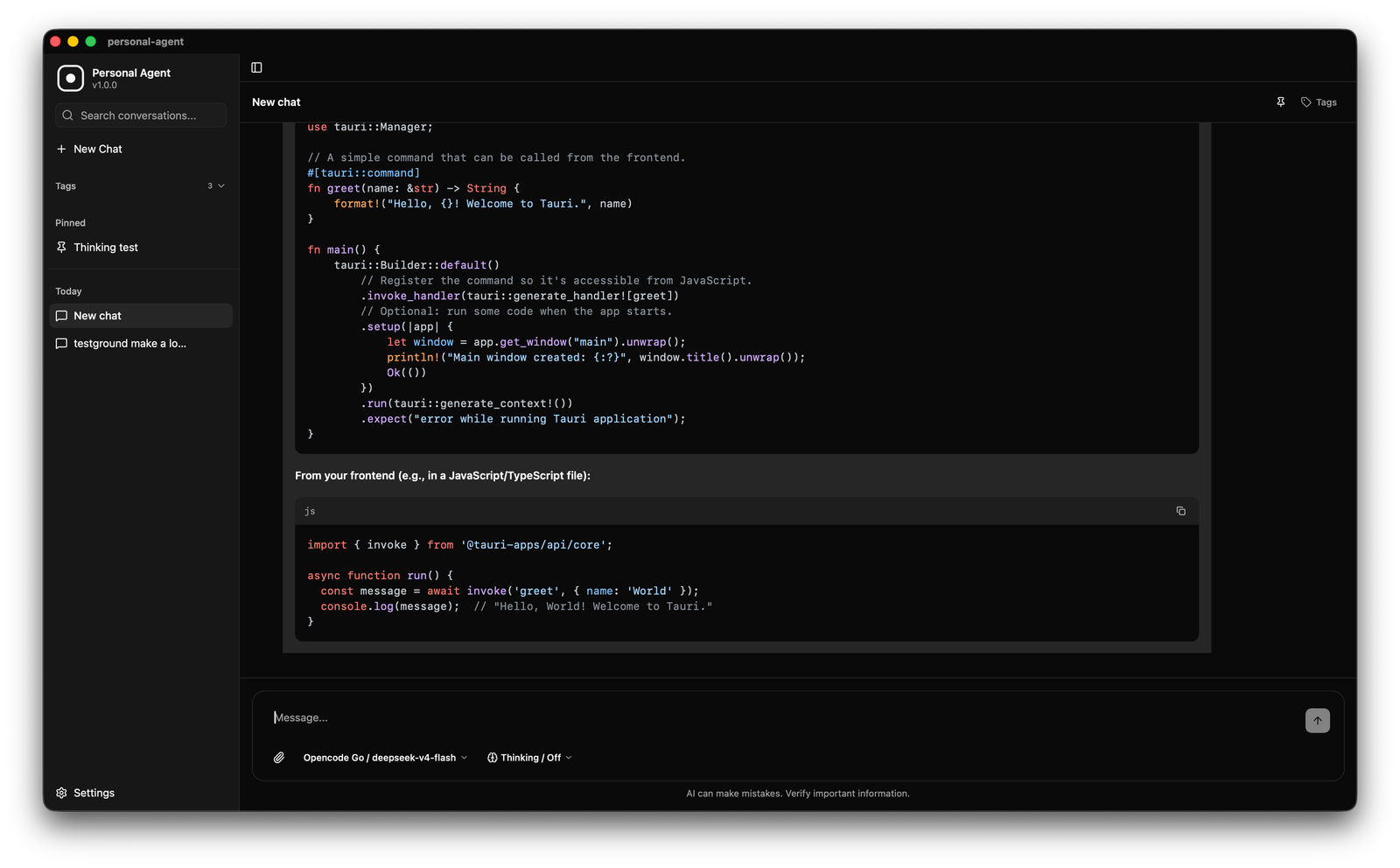This screenshot has width=1400, height=868.
Task: Click the Tags count number 3
Action: pos(210,186)
